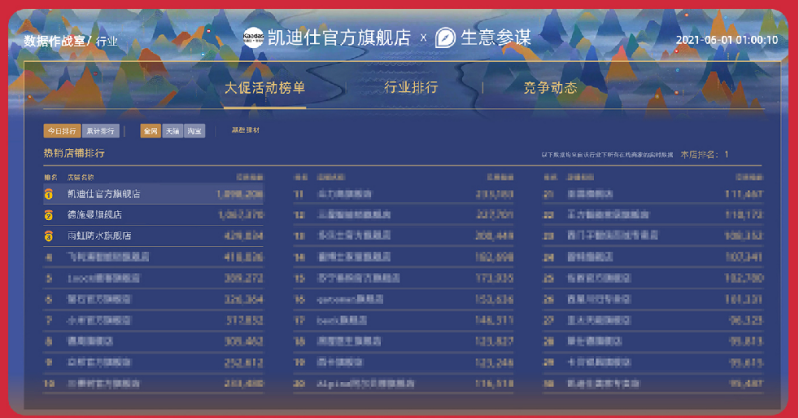799x418 pixels.
Task: Click the 热销店铺排行 section heading
Action: click(73, 154)
